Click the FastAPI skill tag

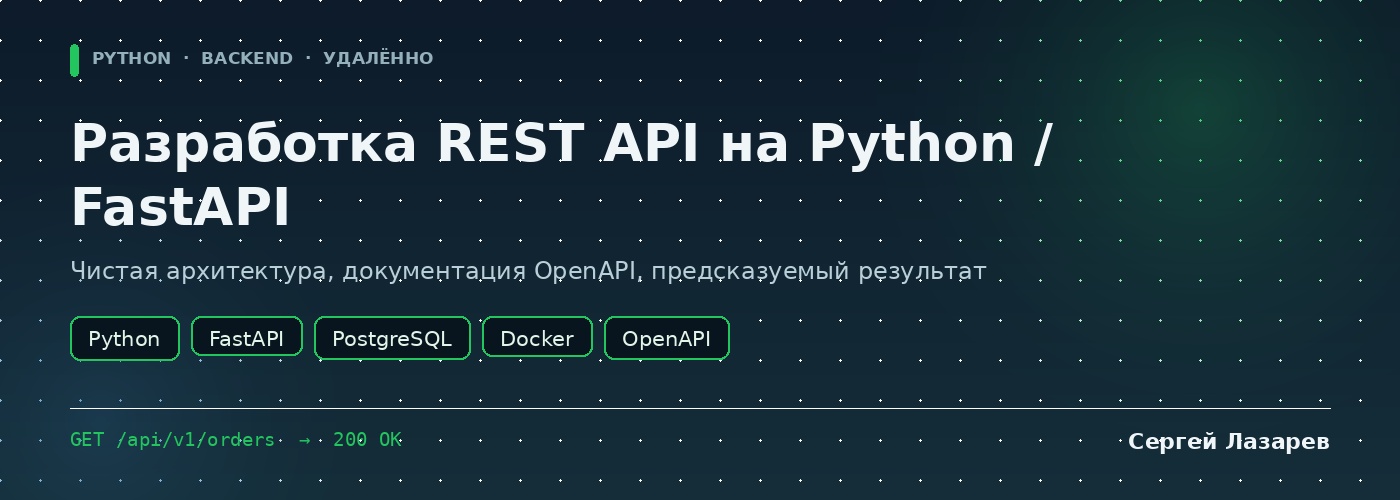tap(246, 338)
